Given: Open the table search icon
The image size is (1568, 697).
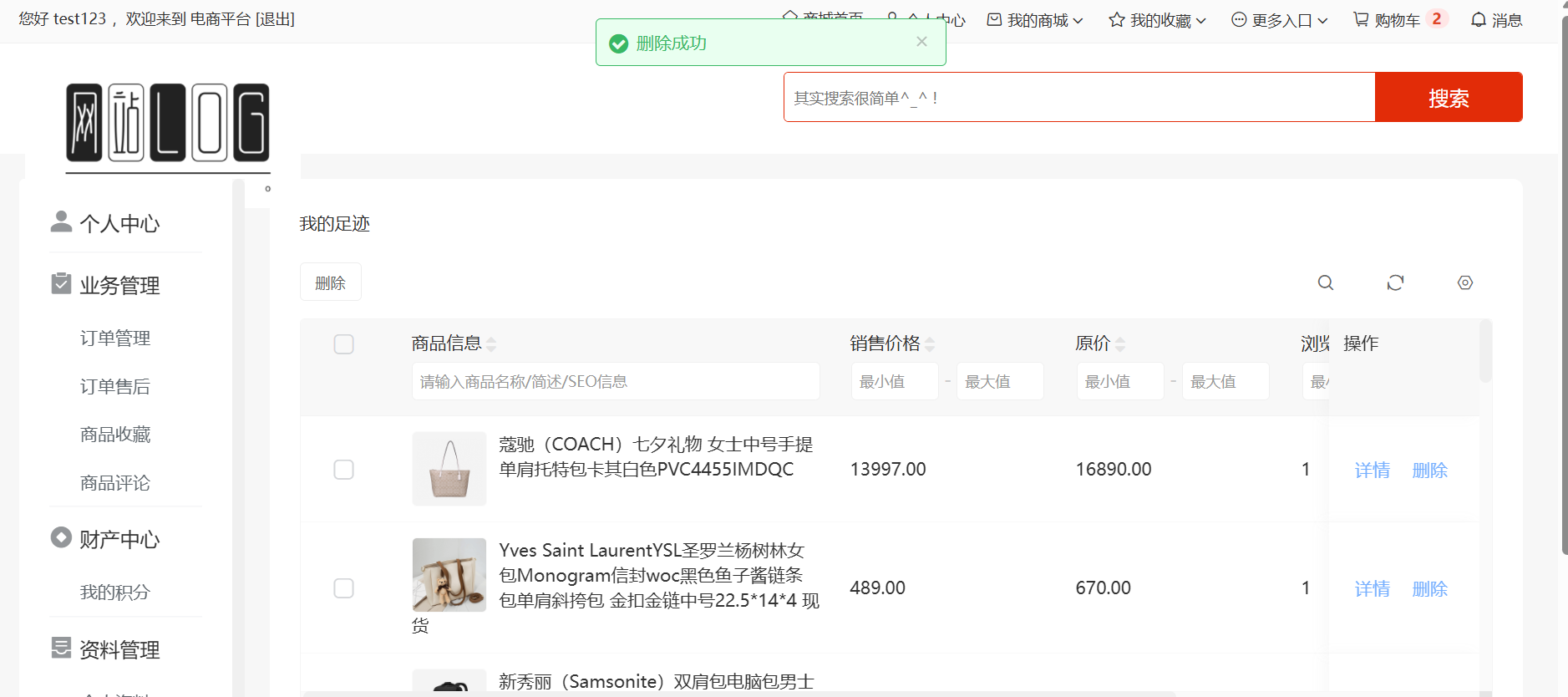Looking at the screenshot, I should coord(1326,282).
